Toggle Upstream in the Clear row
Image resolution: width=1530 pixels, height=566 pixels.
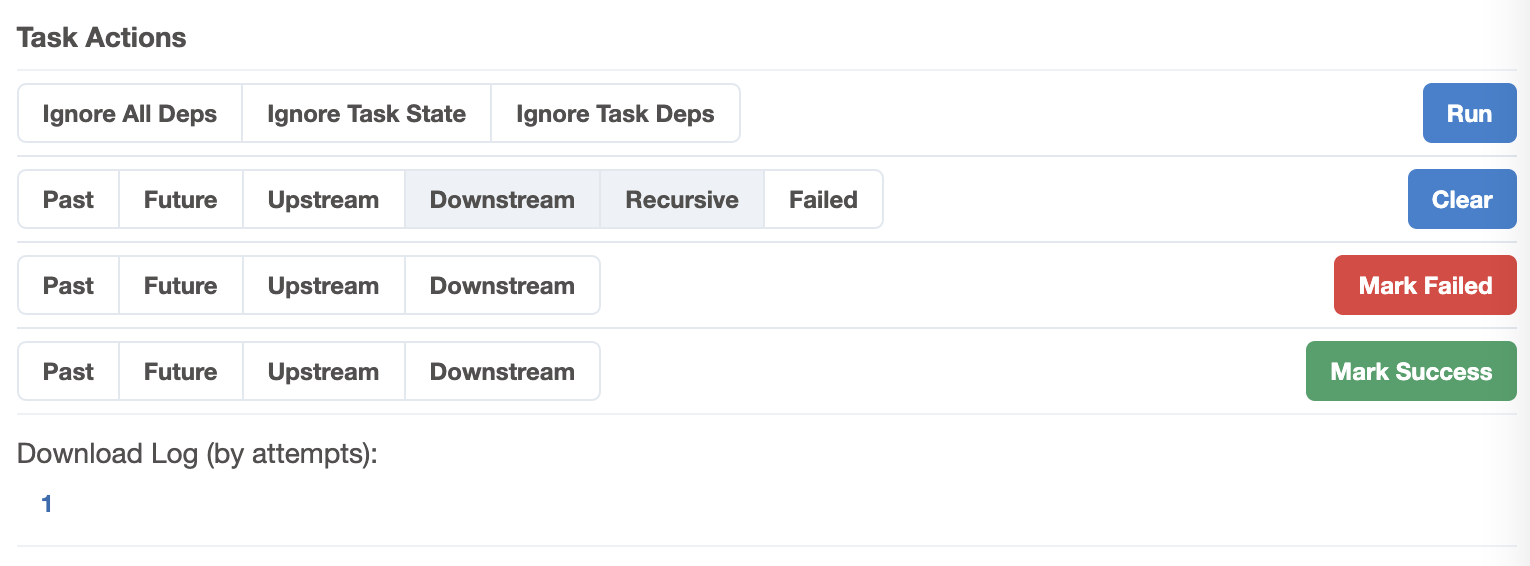[x=323, y=200]
